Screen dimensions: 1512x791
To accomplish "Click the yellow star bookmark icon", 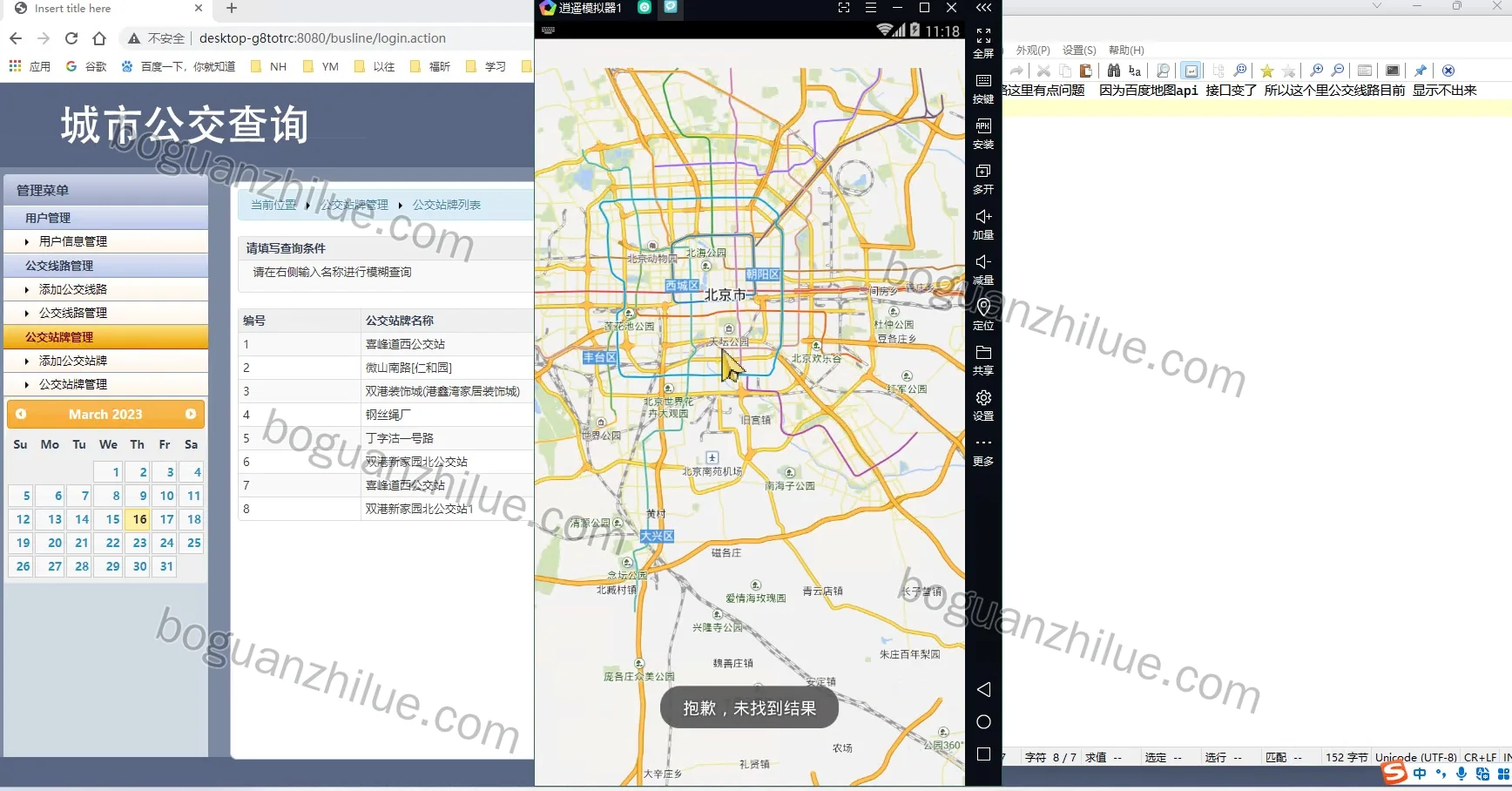I will pyautogui.click(x=1267, y=71).
